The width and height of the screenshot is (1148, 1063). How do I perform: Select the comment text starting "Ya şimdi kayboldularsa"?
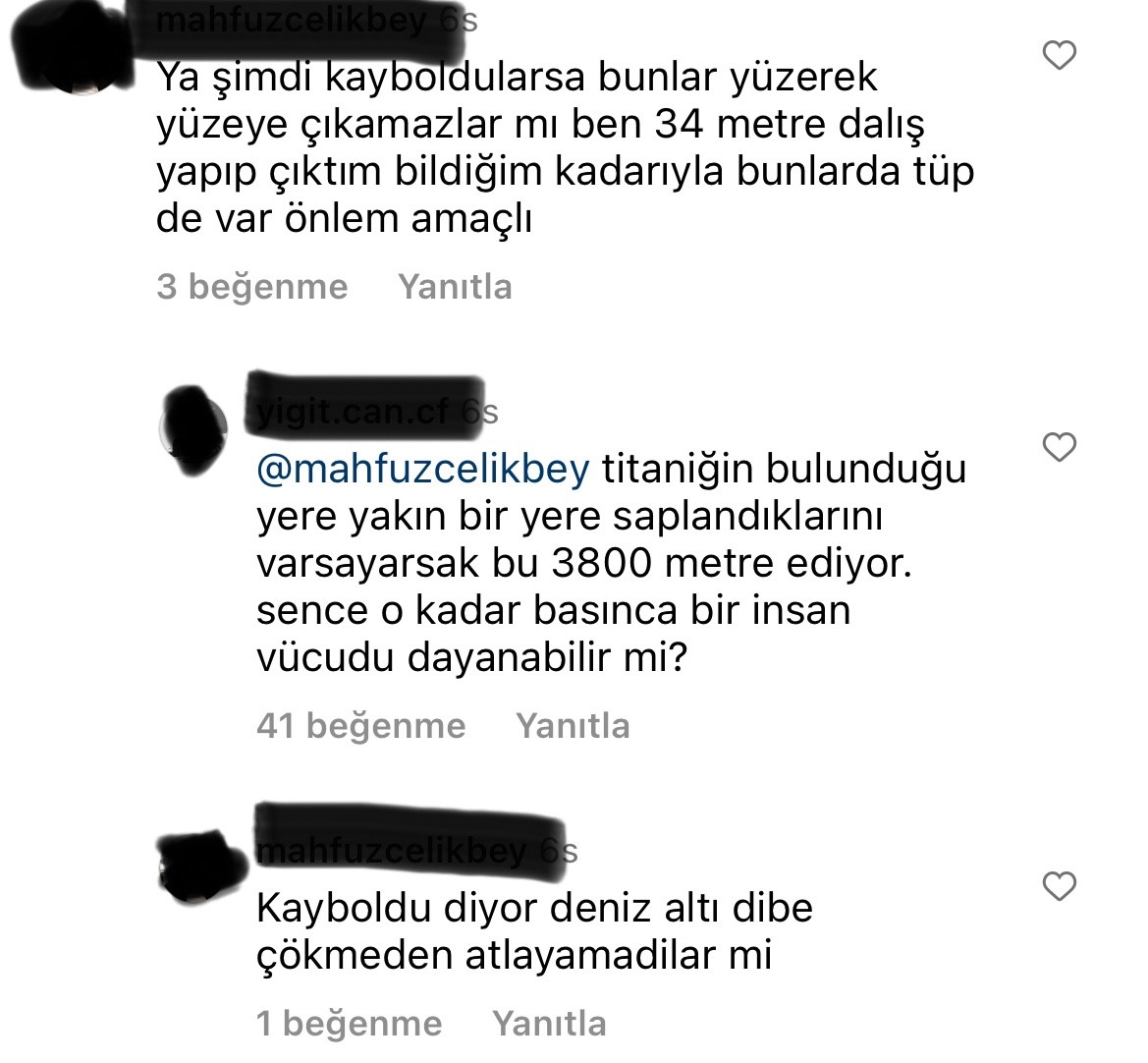(566, 148)
